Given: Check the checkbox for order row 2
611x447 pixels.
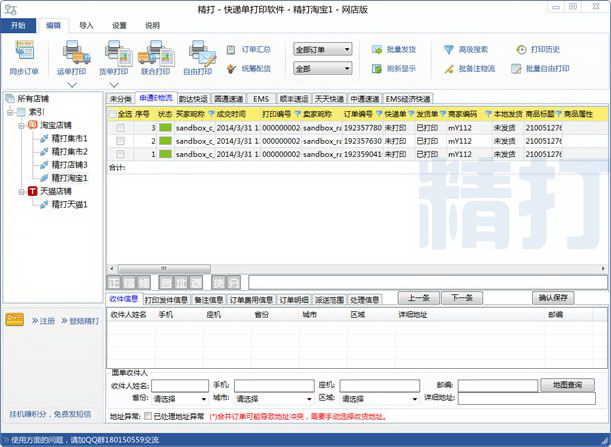Looking at the screenshot, I should tap(120, 141).
